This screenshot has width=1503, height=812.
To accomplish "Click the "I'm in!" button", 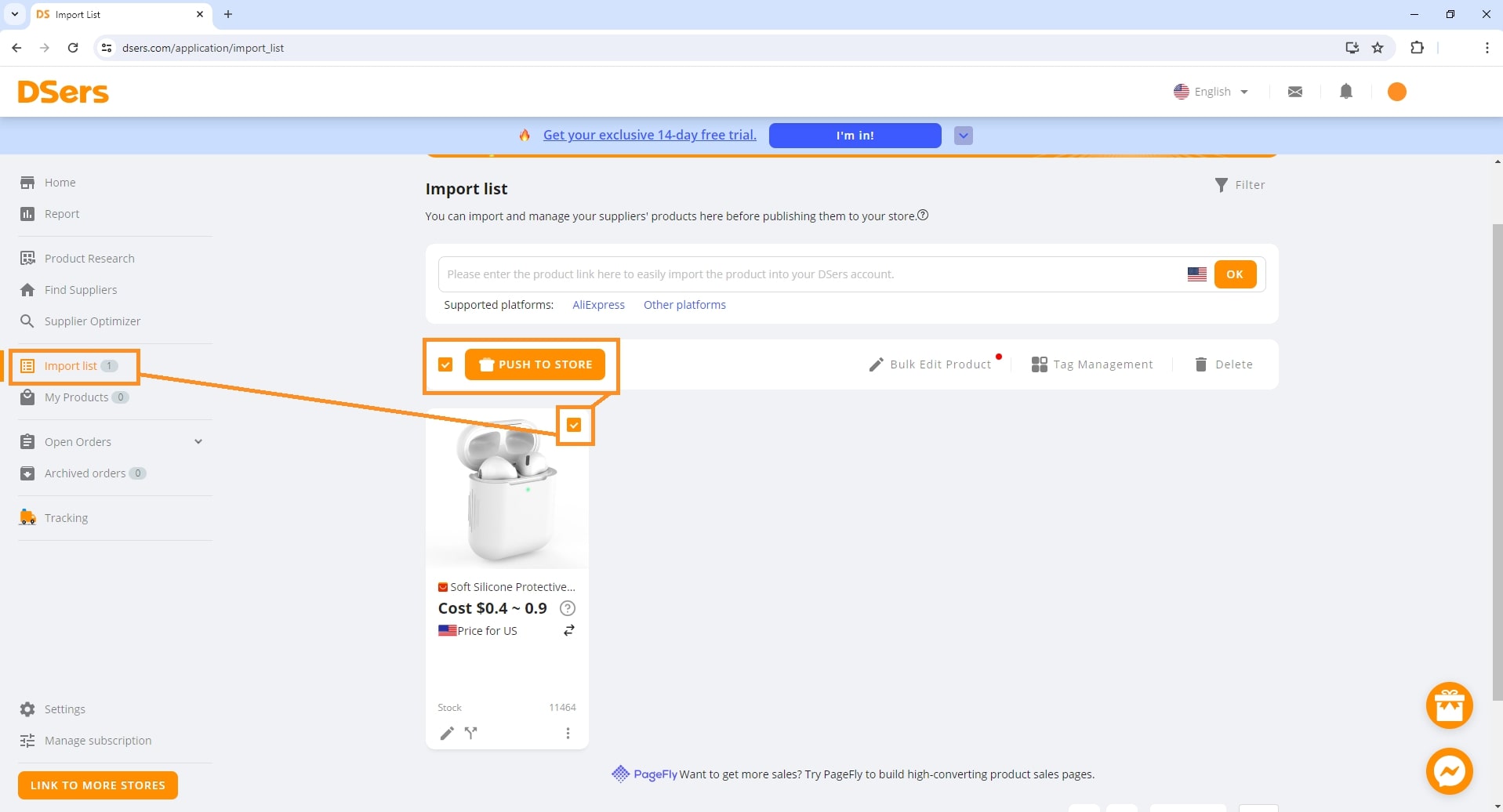I will (855, 135).
